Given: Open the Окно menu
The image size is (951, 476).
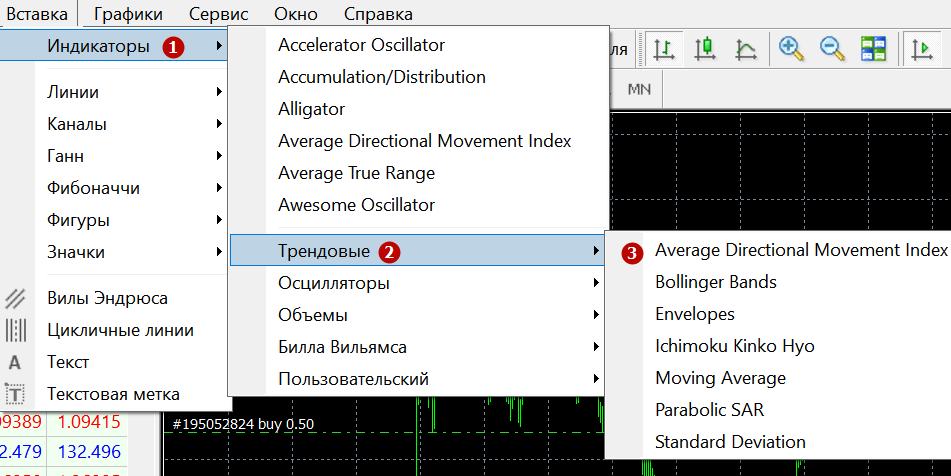Looking at the screenshot, I should coord(296,14).
